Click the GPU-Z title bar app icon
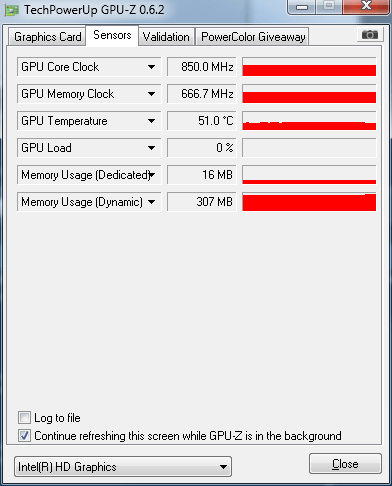 (12, 10)
